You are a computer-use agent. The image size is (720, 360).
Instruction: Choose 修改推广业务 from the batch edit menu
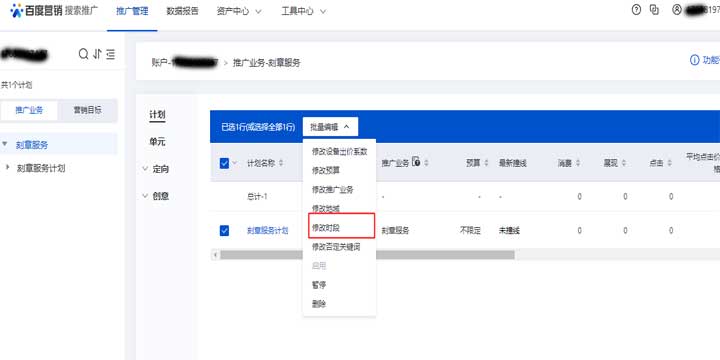pos(333,189)
